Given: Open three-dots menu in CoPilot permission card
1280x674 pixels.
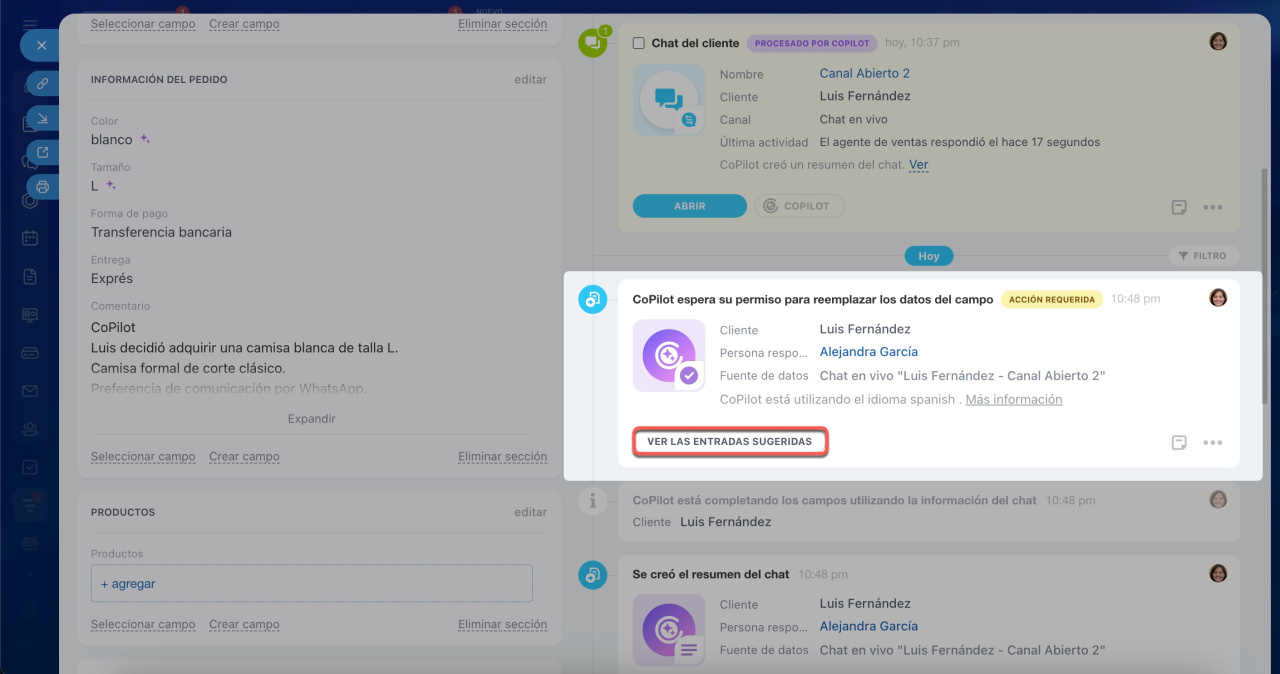Looking at the screenshot, I should coord(1212,442).
